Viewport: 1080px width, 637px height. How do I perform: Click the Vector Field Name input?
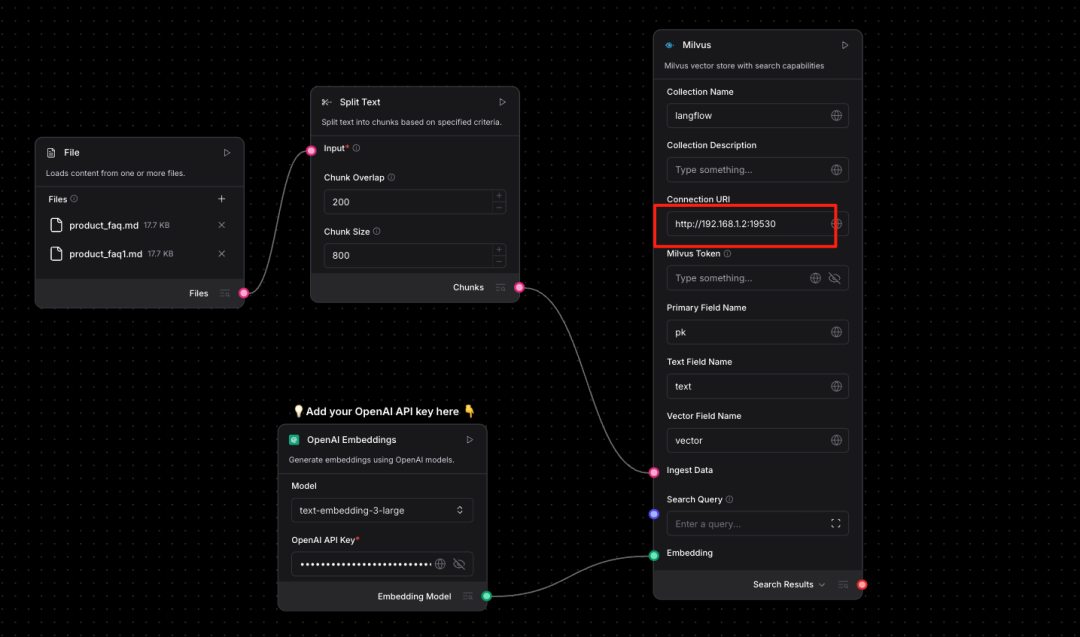tap(757, 440)
